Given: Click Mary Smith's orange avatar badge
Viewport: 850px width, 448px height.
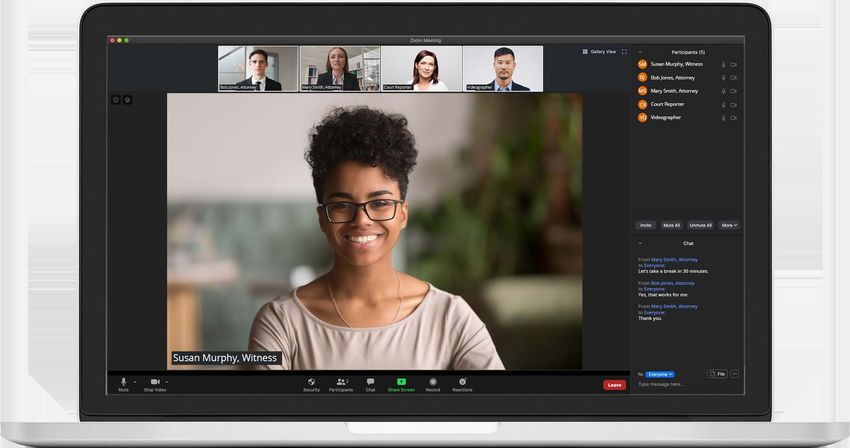Looking at the screenshot, I should (642, 91).
